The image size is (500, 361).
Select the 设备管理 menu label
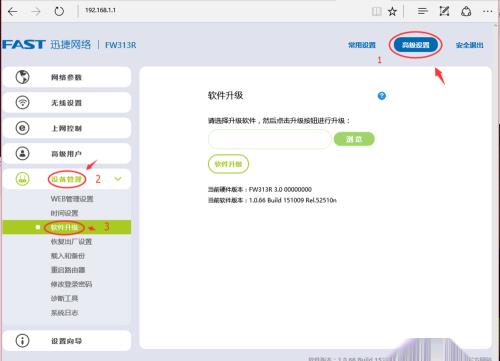pos(67,179)
